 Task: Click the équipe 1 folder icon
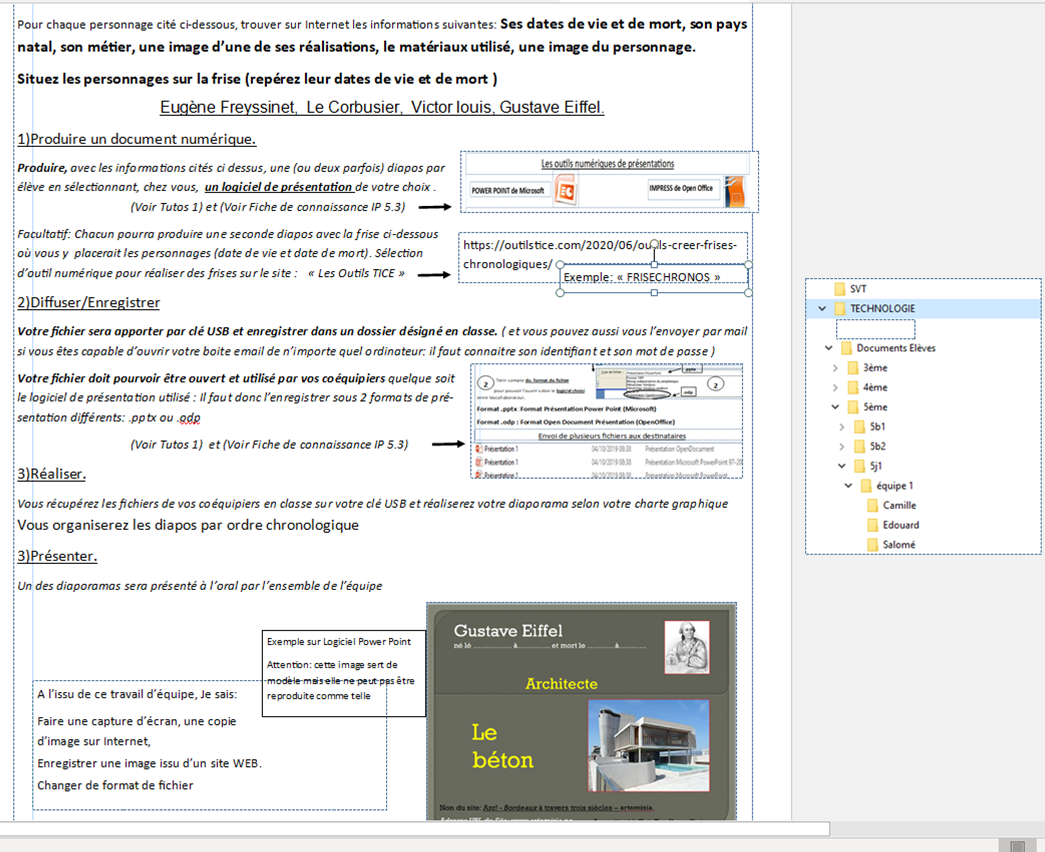pos(866,486)
